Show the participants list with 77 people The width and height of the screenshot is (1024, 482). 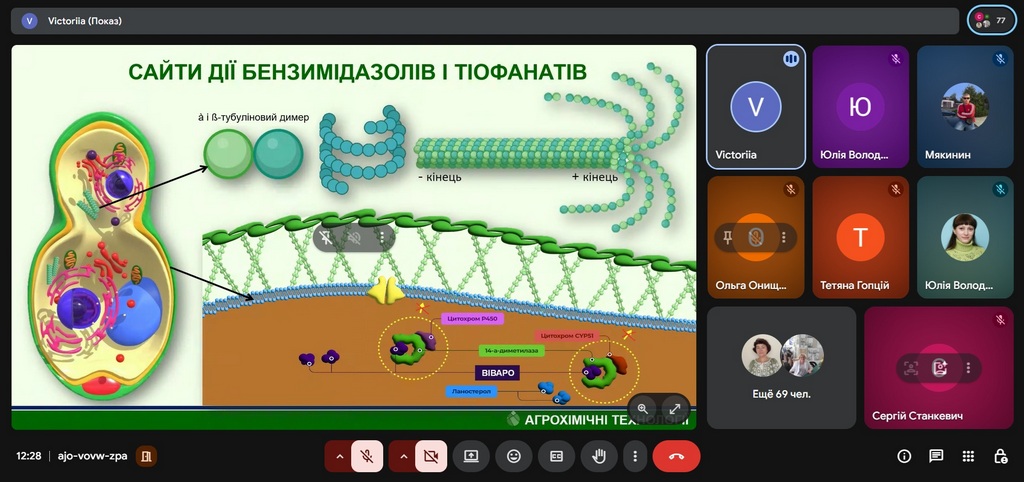pos(991,20)
